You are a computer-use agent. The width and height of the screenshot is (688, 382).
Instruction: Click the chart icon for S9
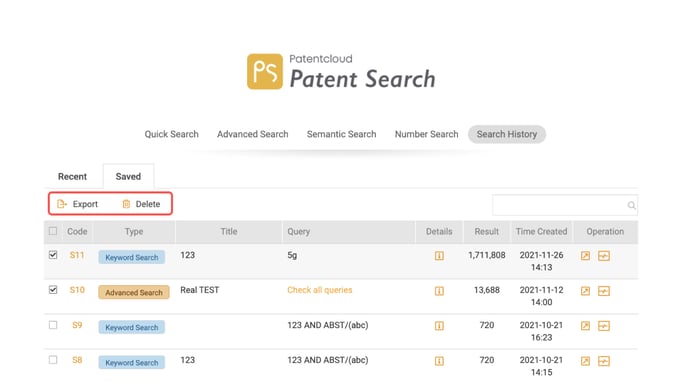point(604,326)
